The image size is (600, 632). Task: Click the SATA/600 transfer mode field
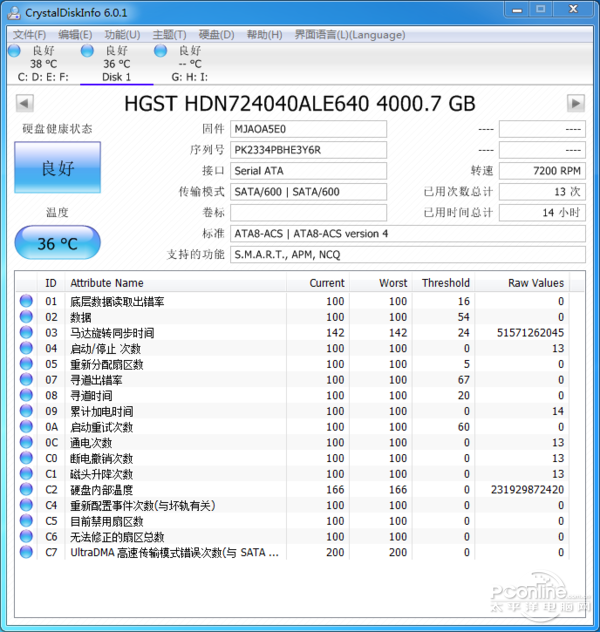click(x=308, y=192)
